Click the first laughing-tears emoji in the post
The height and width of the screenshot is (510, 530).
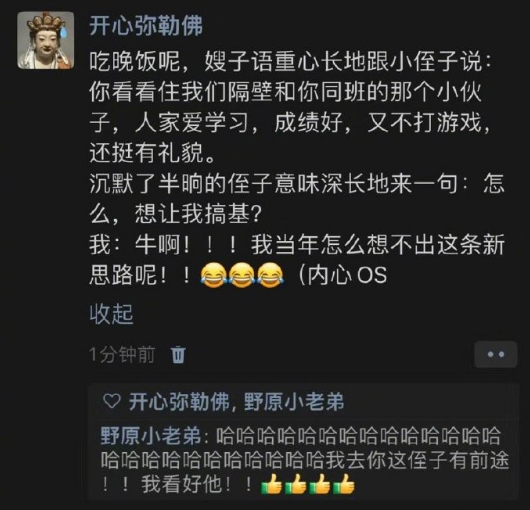click(x=213, y=275)
